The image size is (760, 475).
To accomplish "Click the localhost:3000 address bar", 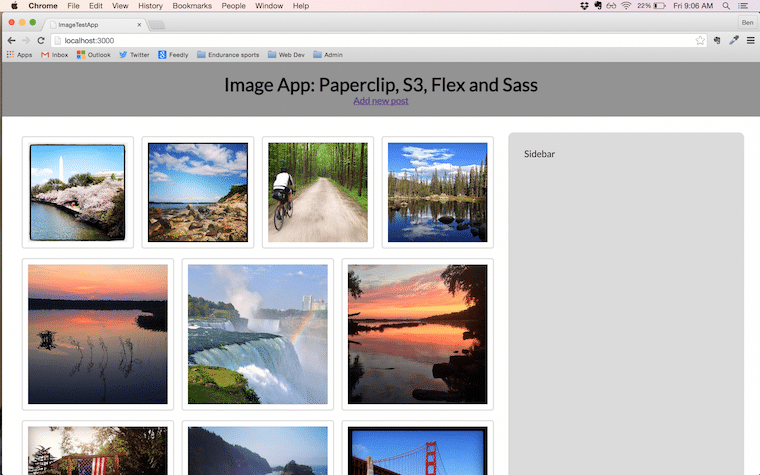I will click(x=378, y=40).
